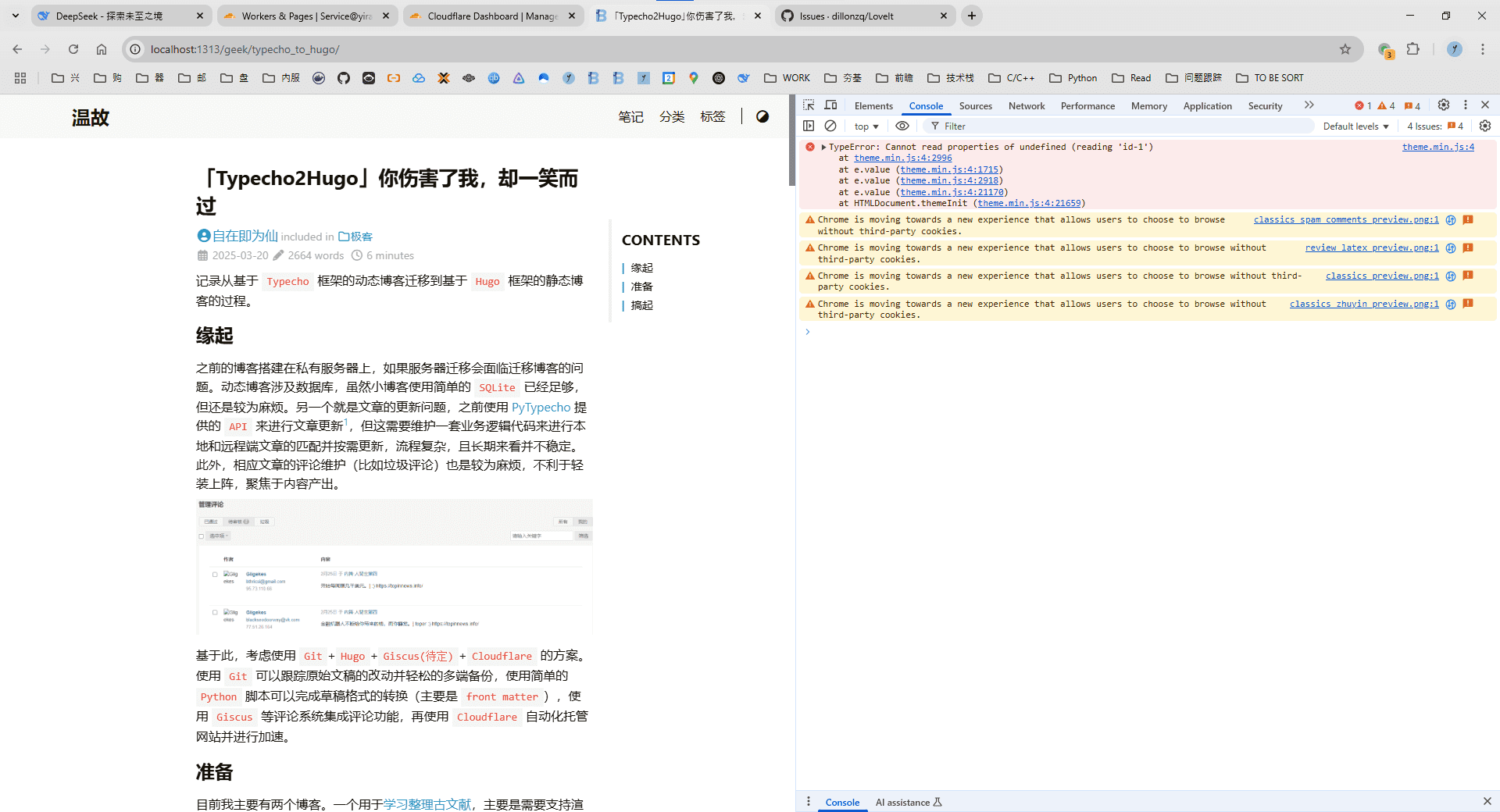Click the red error count badge
The width and height of the screenshot is (1500, 812).
coord(1363,105)
